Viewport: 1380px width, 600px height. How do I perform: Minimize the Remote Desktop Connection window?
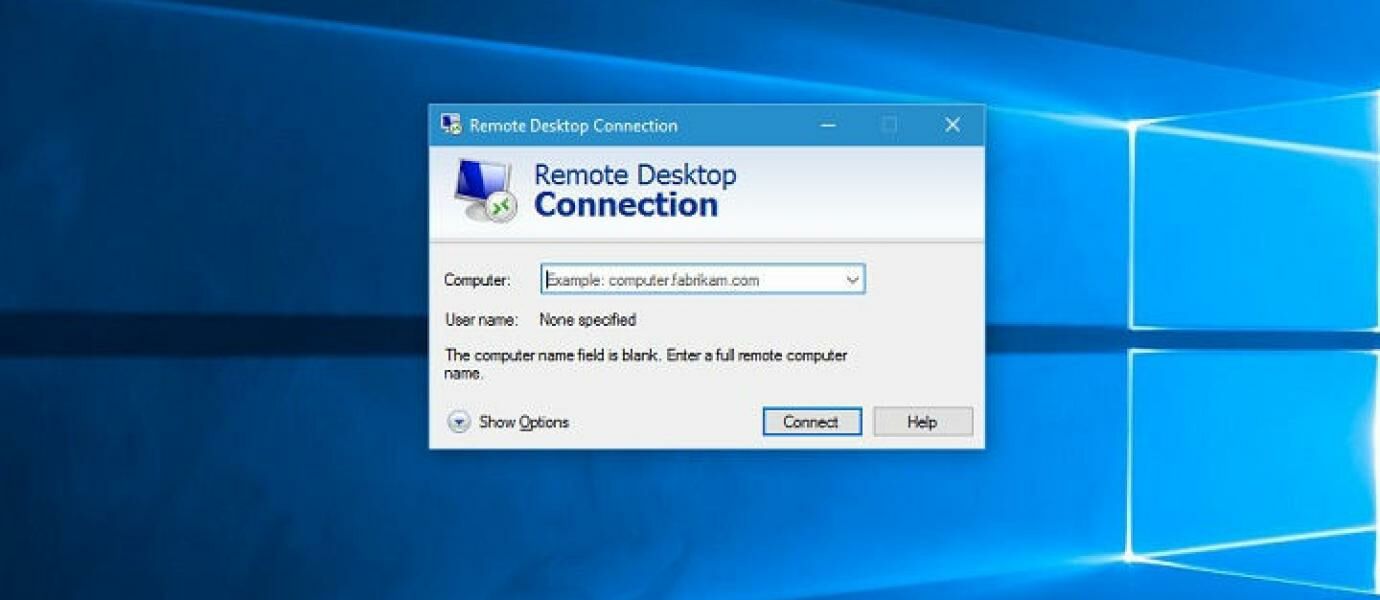(826, 124)
